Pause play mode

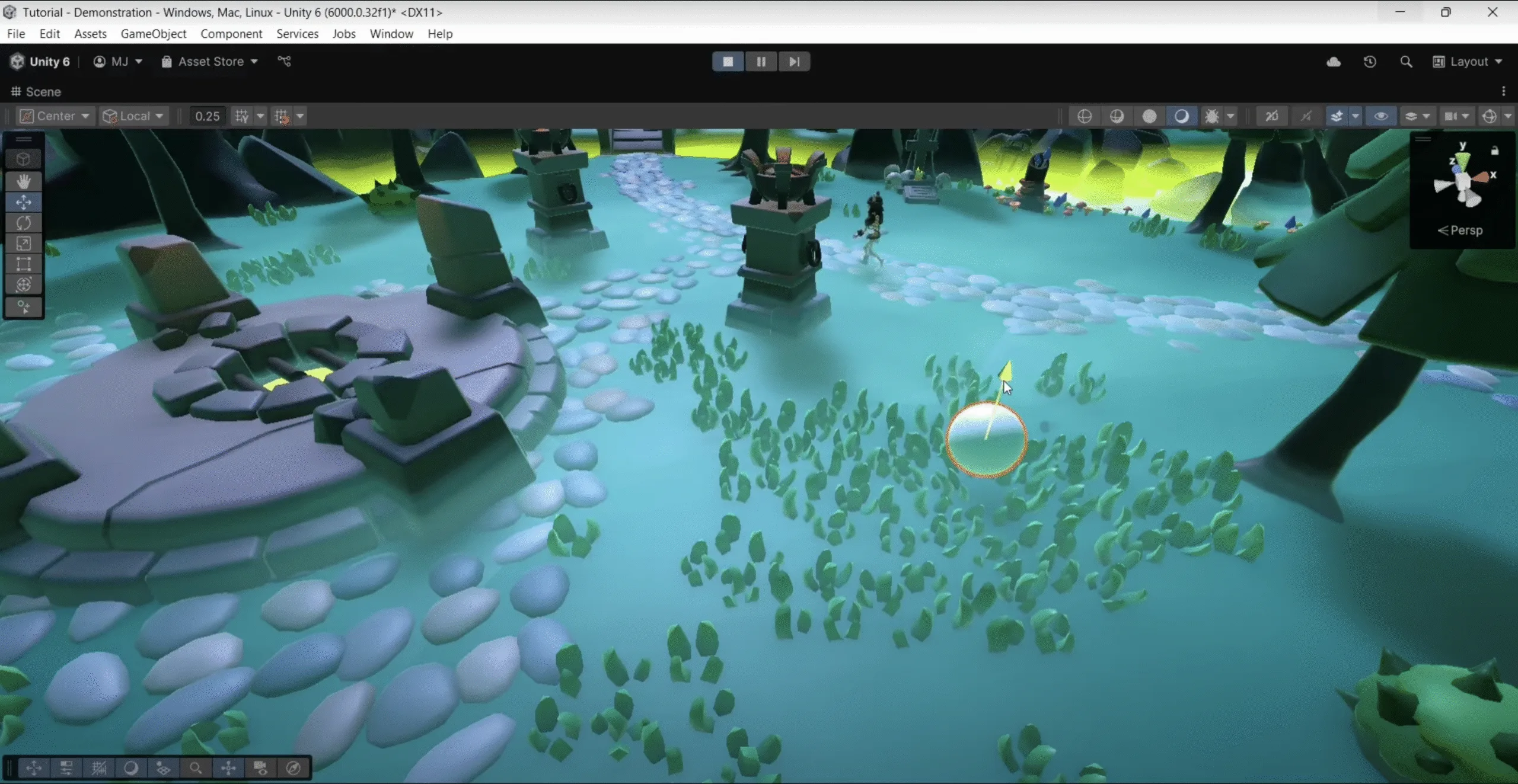[x=761, y=62]
